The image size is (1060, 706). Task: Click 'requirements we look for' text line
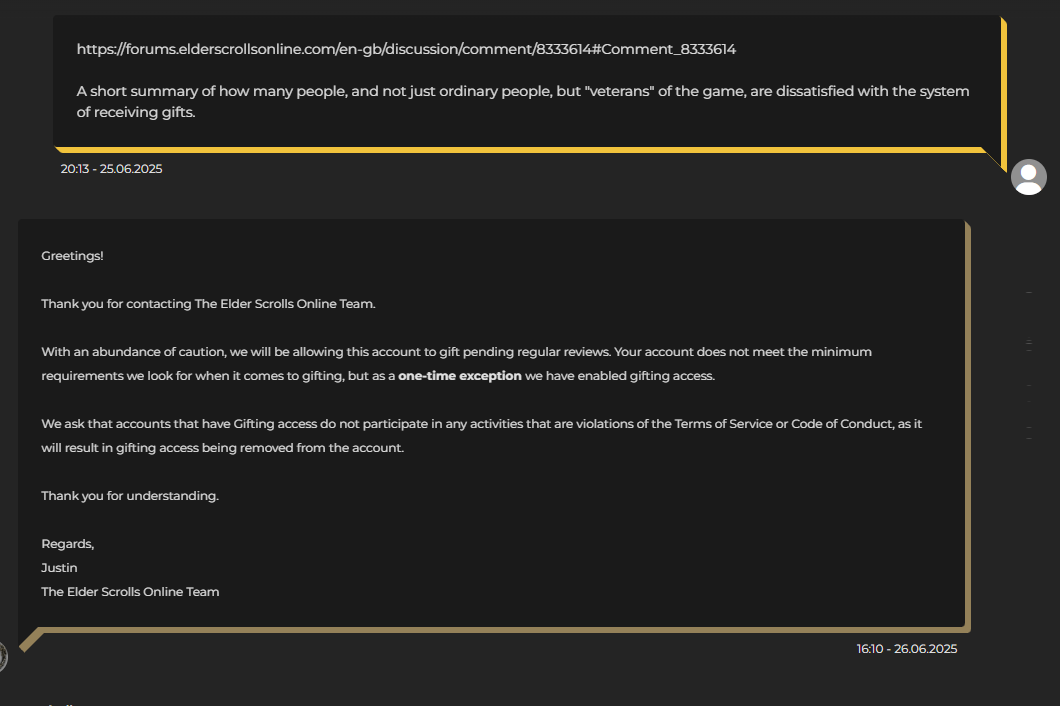click(x=378, y=376)
